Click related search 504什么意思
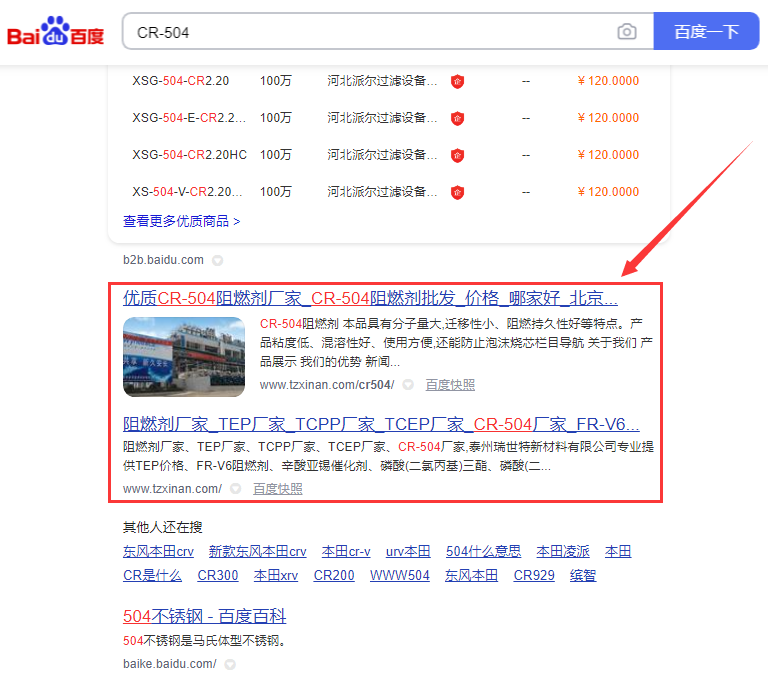This screenshot has width=768, height=684. [x=483, y=551]
